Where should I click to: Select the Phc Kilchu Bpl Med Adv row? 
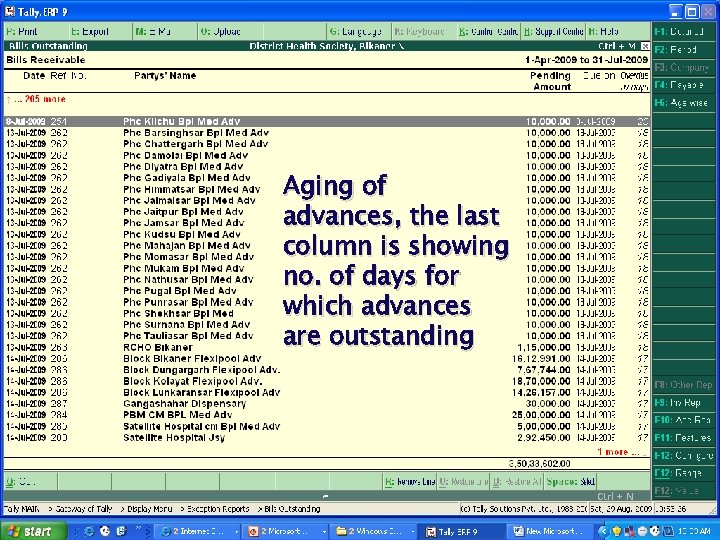click(326, 122)
